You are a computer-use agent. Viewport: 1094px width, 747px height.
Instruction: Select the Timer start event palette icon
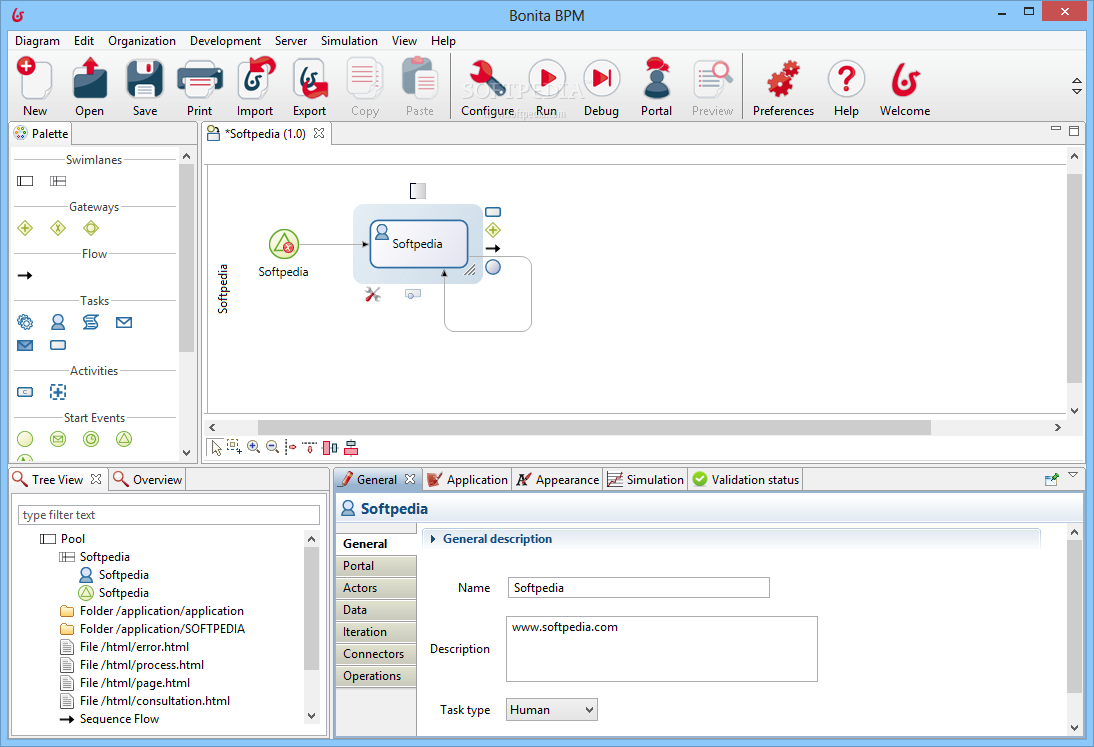click(91, 439)
